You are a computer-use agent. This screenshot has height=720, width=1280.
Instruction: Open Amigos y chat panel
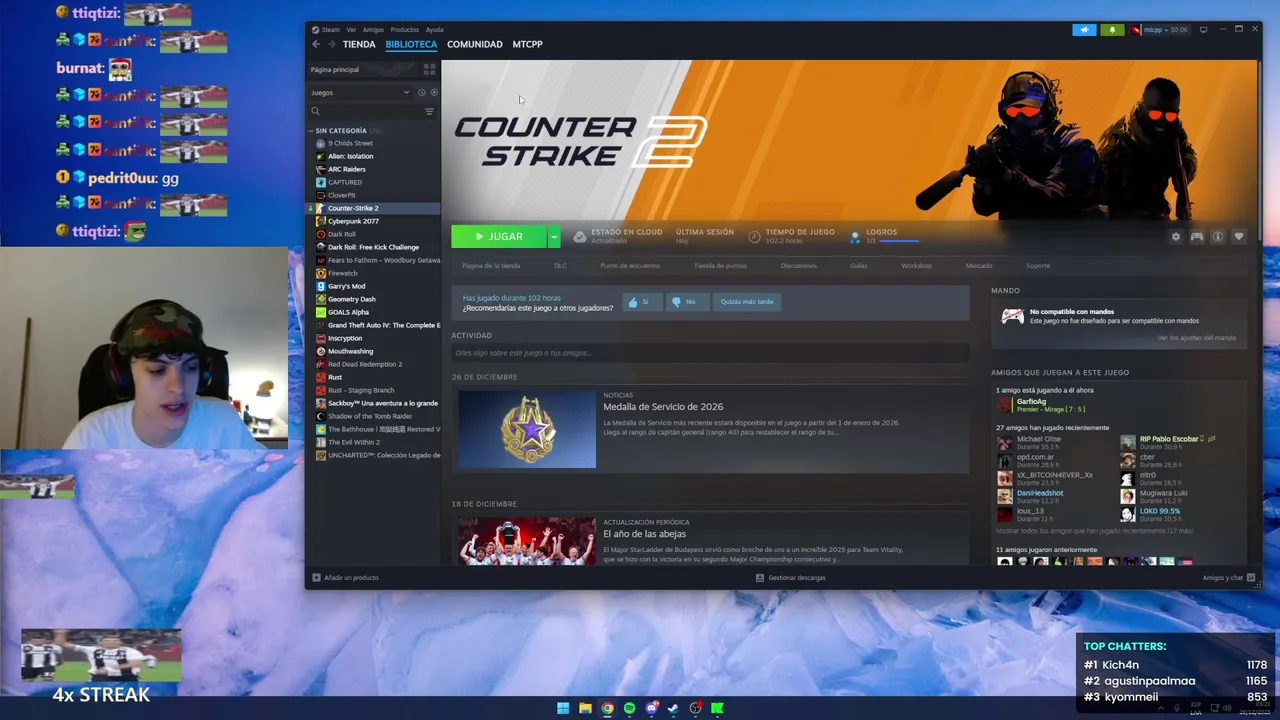click(1228, 578)
